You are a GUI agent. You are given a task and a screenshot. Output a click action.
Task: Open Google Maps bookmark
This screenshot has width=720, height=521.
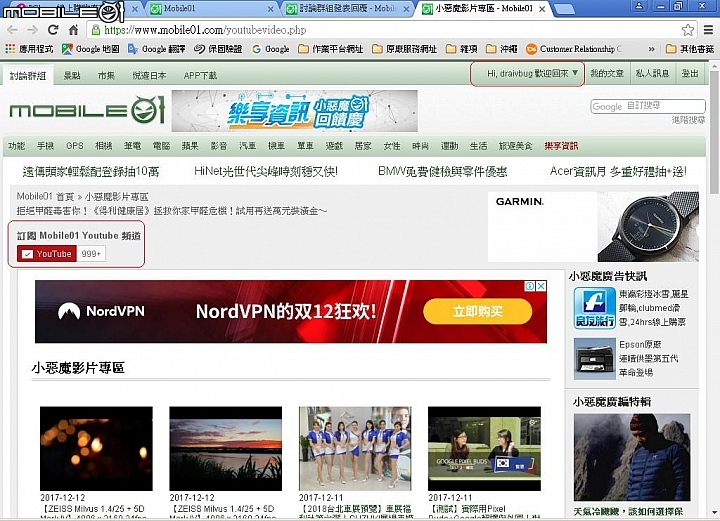(x=90, y=49)
